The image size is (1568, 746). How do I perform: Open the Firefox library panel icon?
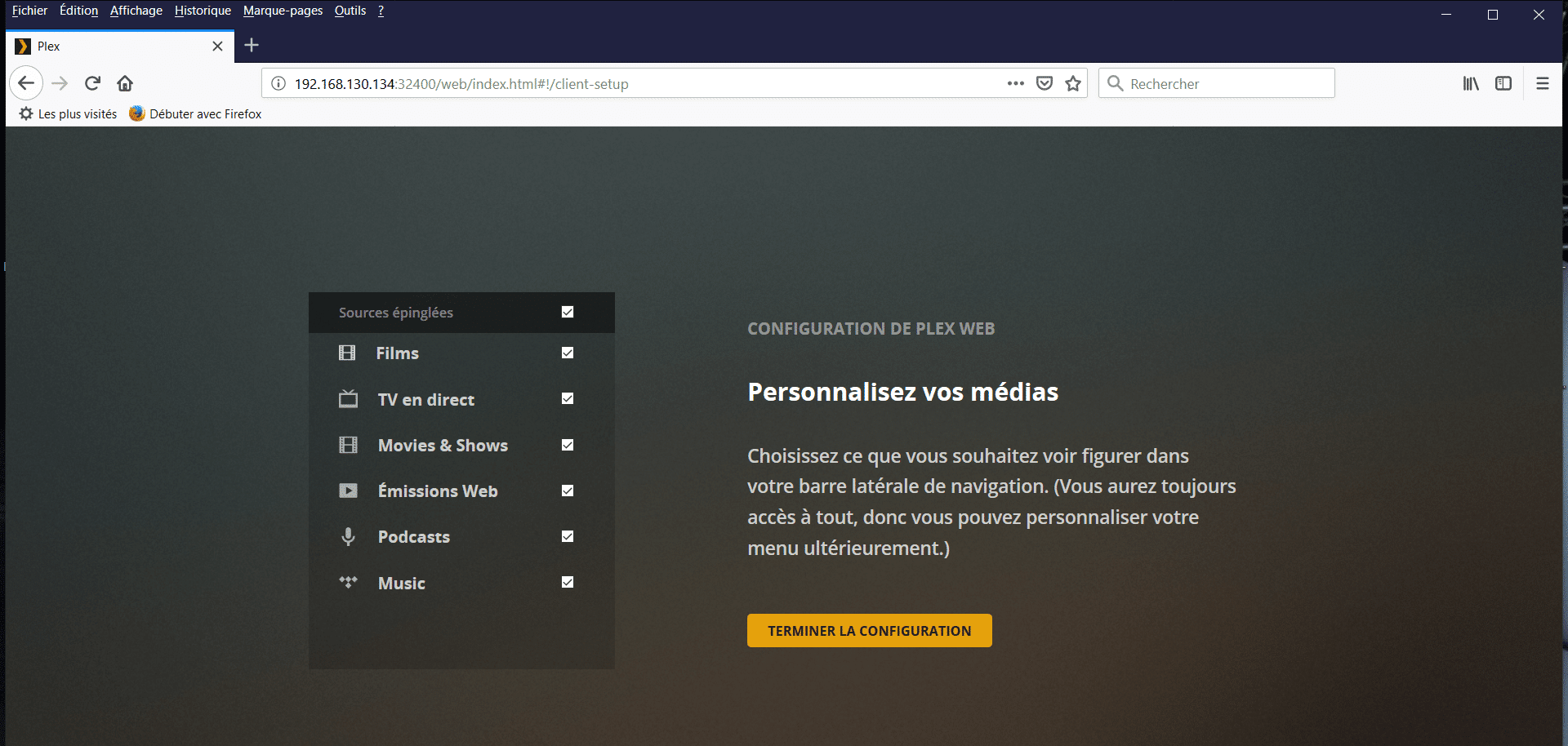1471,83
